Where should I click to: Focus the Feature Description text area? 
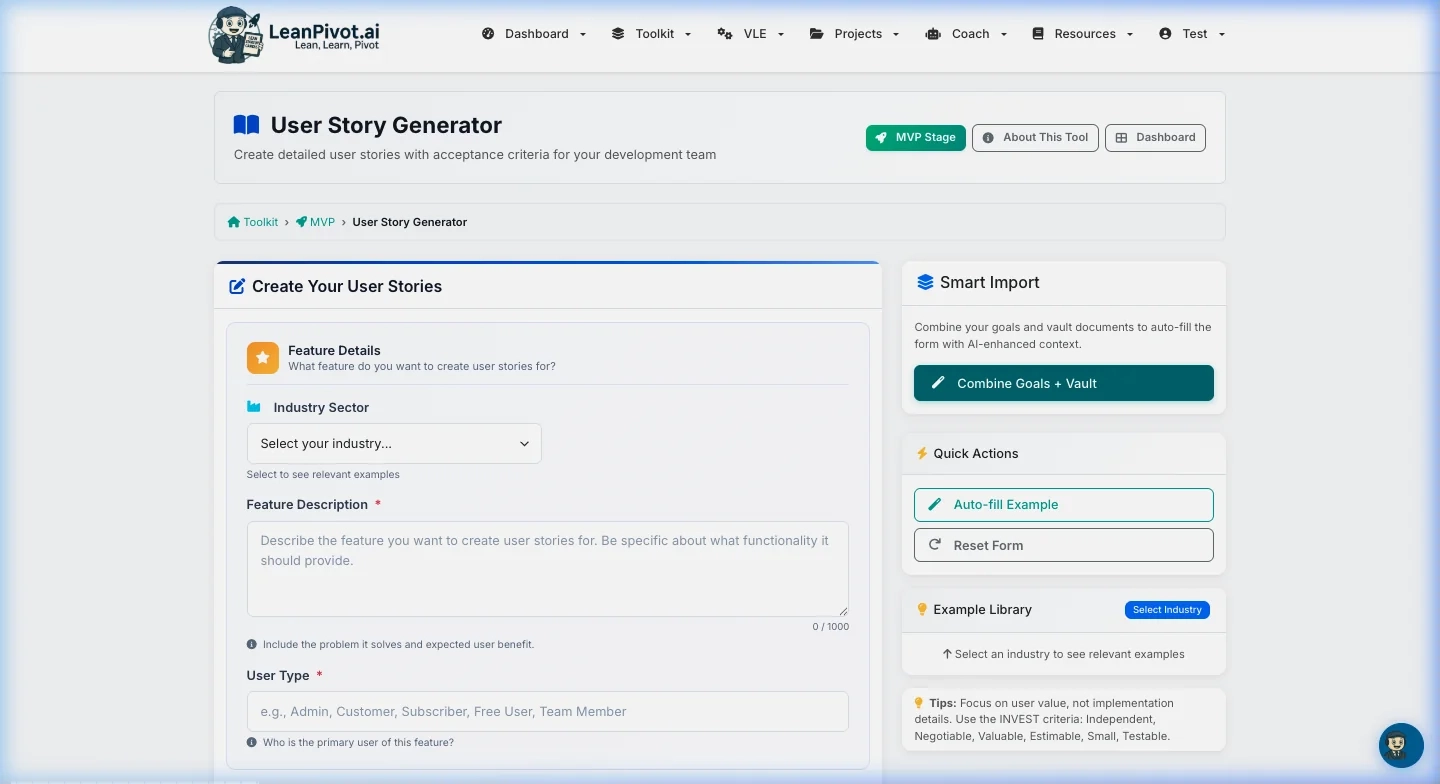click(547, 568)
